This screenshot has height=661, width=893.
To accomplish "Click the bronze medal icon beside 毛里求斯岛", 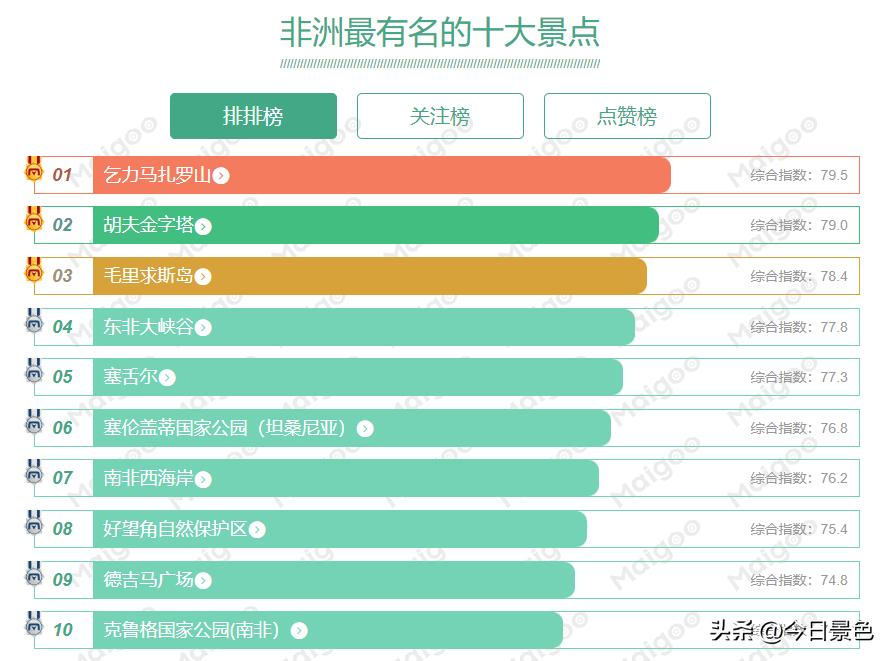I will pos(35,271).
